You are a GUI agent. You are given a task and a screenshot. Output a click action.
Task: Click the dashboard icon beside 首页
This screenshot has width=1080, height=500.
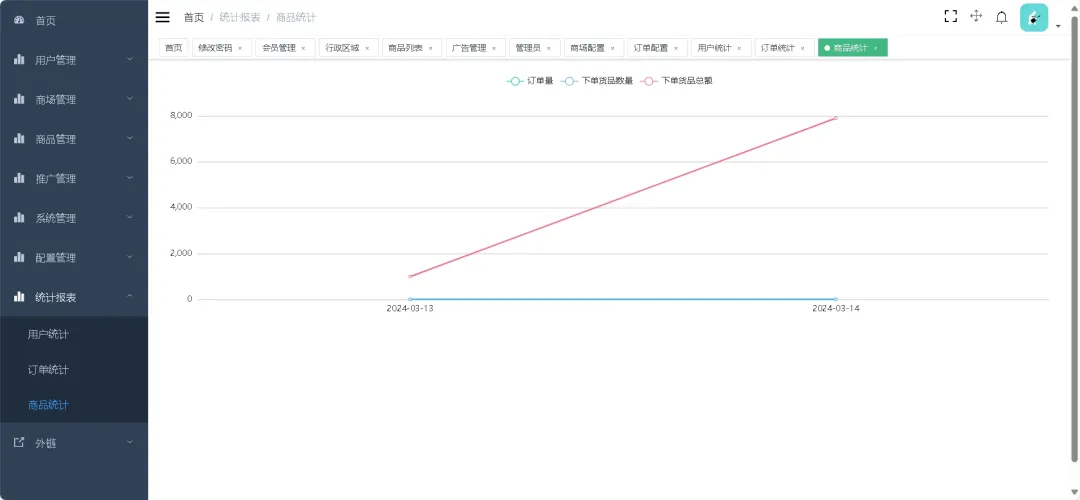point(19,20)
